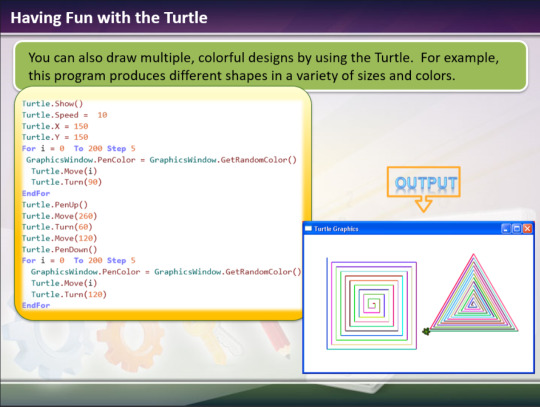
Task: Click the green description text box
Action: (270, 66)
